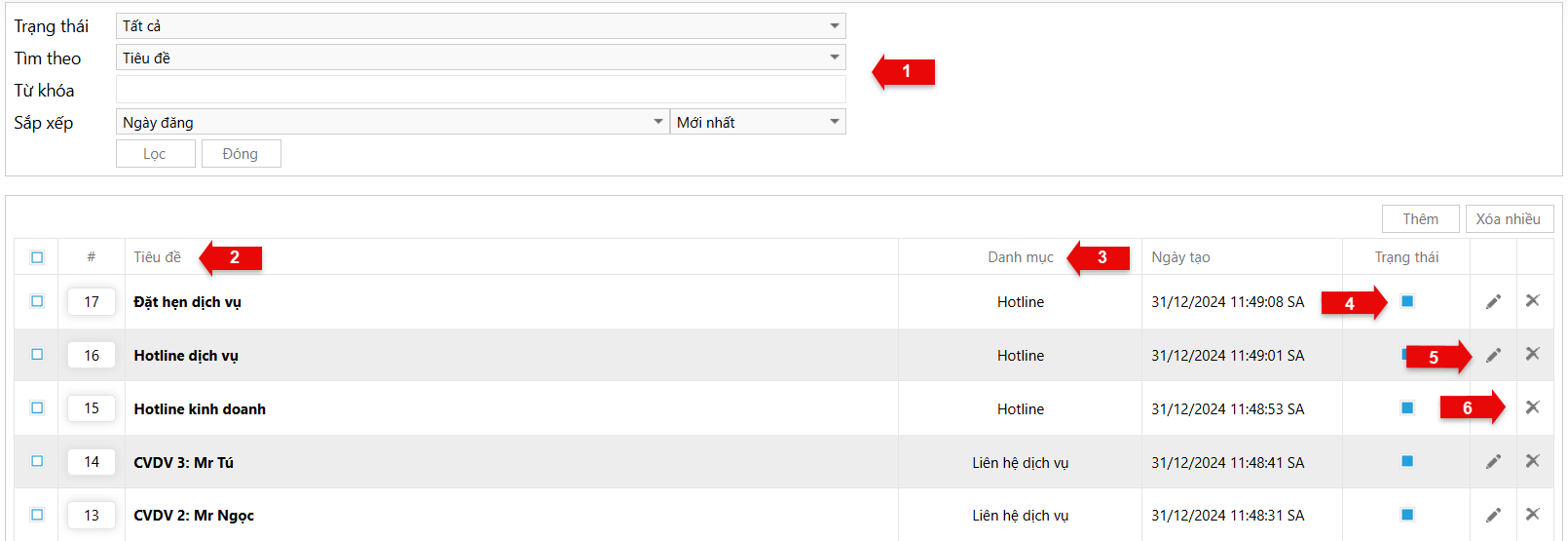The image size is (1568, 541).
Task: Open the "Trạng thái" dropdown
Action: (480, 26)
